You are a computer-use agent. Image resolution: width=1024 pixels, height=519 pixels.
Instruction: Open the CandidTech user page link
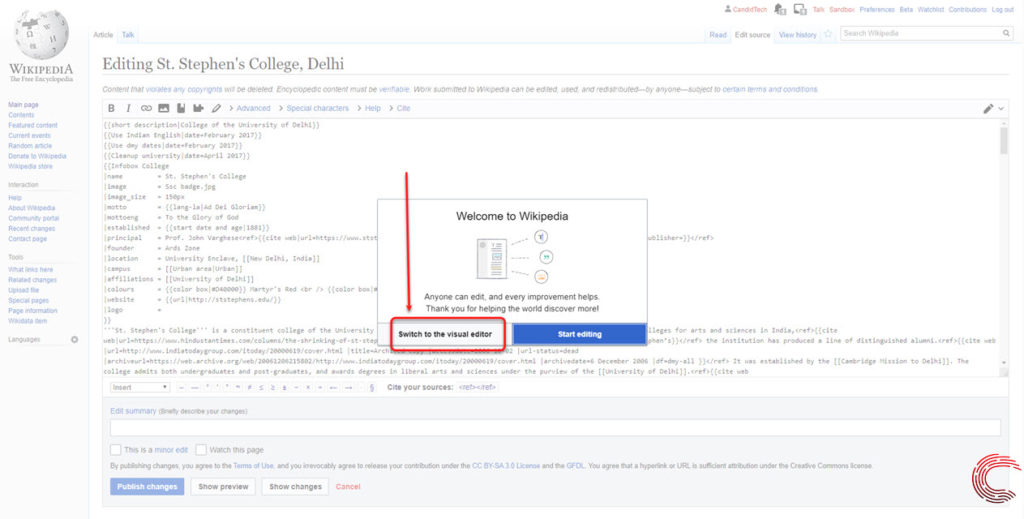pos(750,10)
